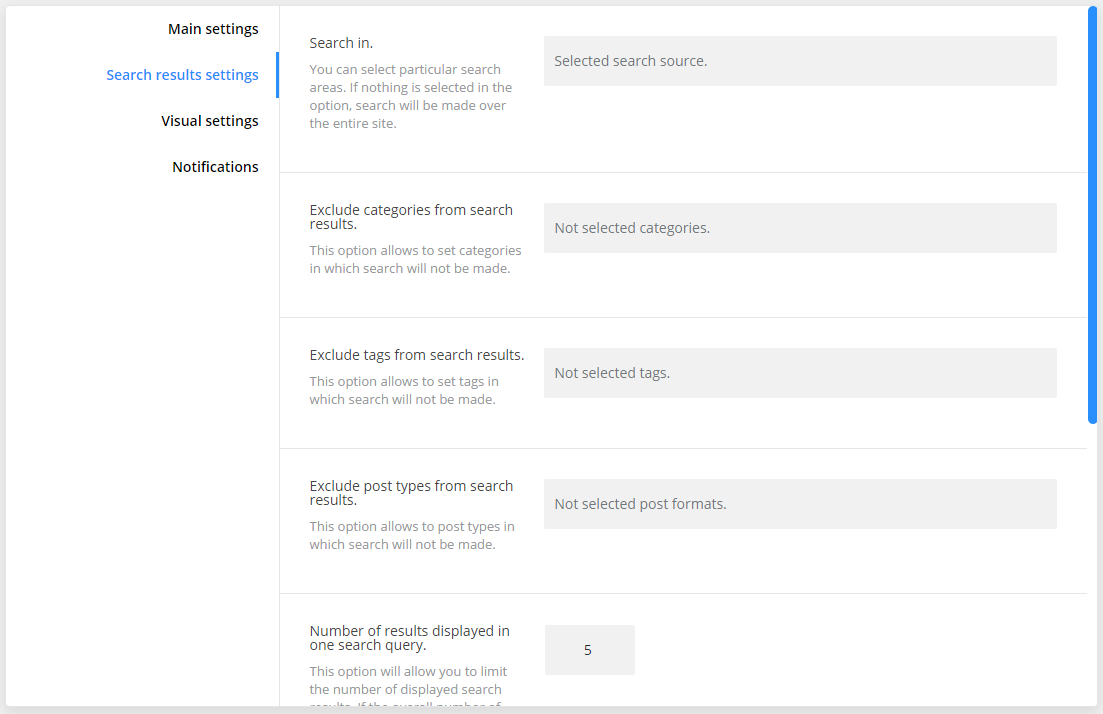Focus the number of results input showing 5
Screen dimensions: 1103x714
[589, 650]
